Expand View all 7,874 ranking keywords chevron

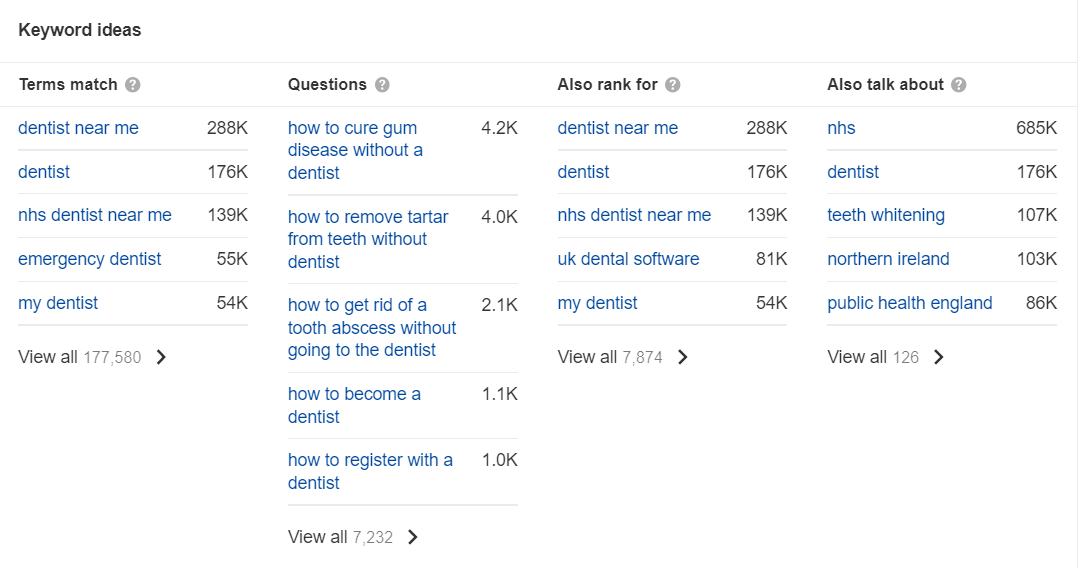pyautogui.click(x=683, y=357)
